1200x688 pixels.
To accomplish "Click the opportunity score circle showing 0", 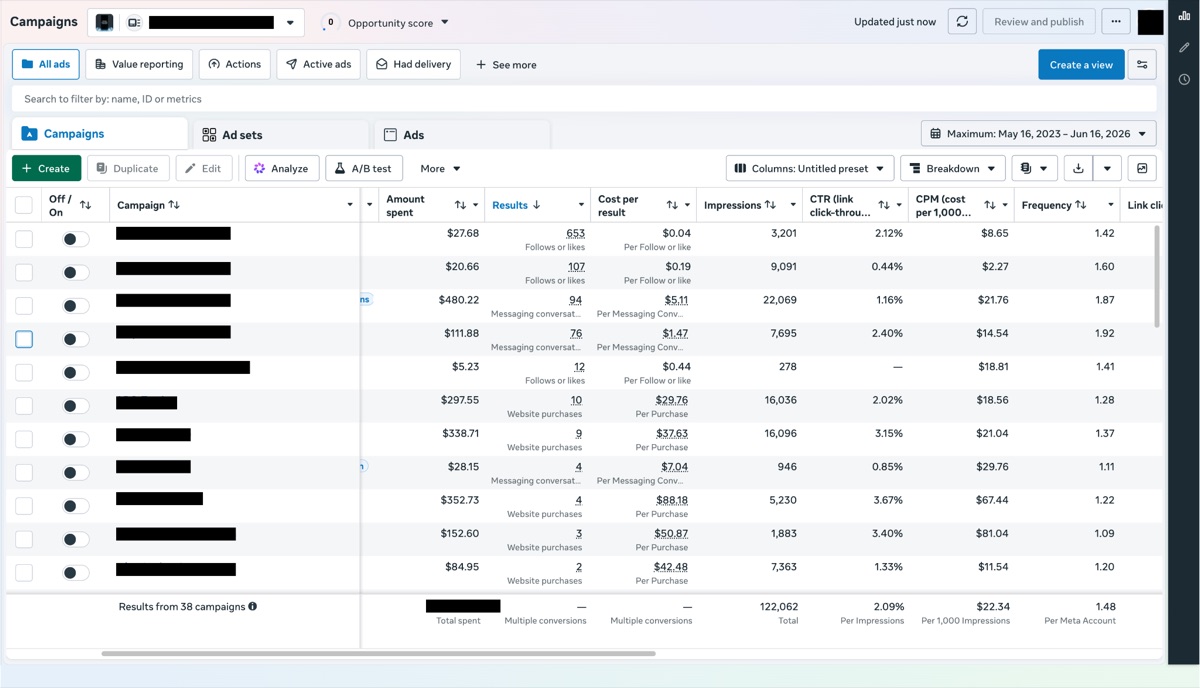I will 330,22.
